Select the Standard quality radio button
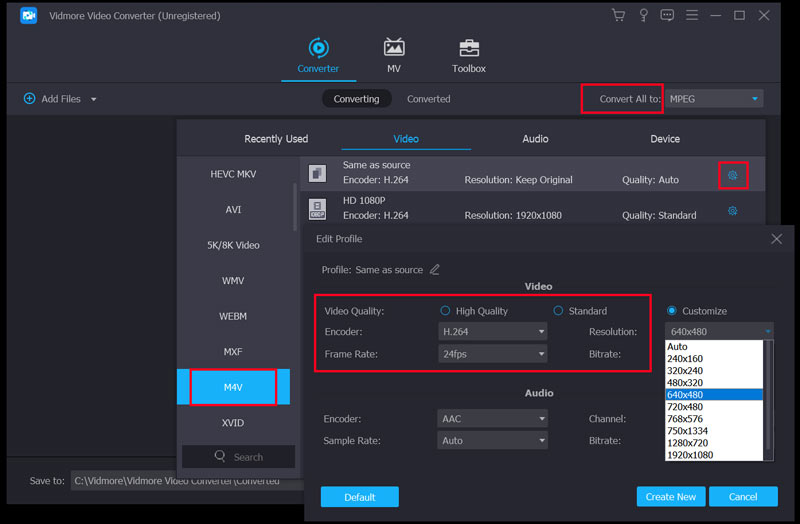The width and height of the screenshot is (800, 524). (558, 311)
